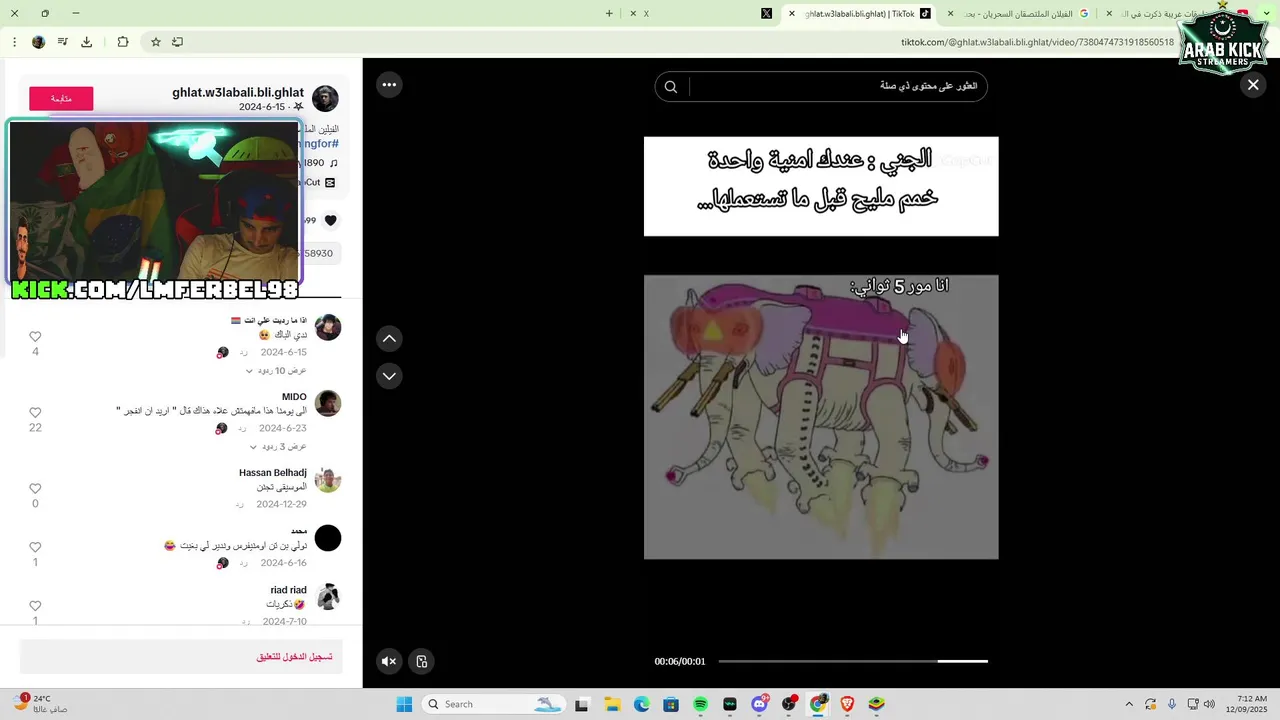The width and height of the screenshot is (1280, 720).
Task: Reply to MIDO's 2024-6-23 comment
Action: pyautogui.click(x=243, y=429)
